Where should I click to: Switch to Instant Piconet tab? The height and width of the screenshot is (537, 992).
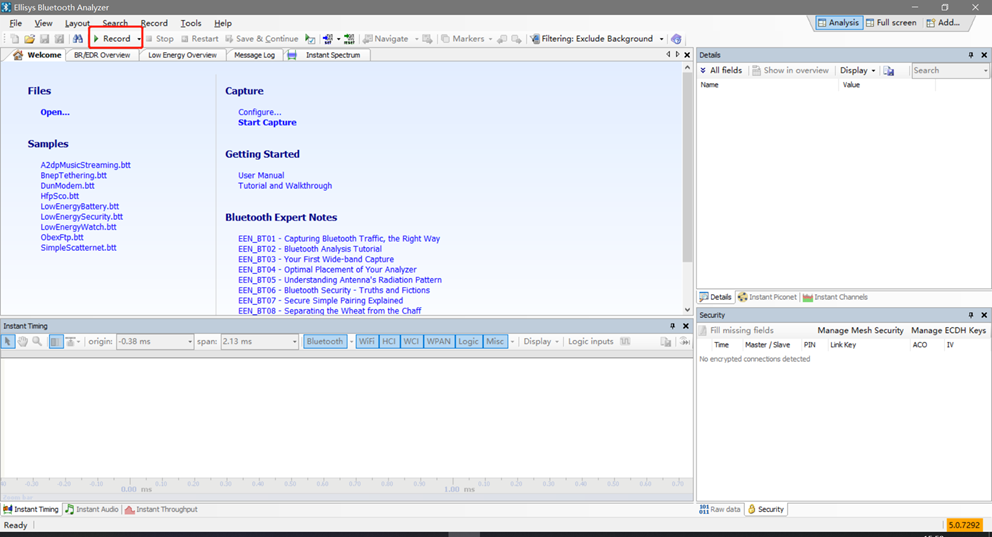click(767, 297)
